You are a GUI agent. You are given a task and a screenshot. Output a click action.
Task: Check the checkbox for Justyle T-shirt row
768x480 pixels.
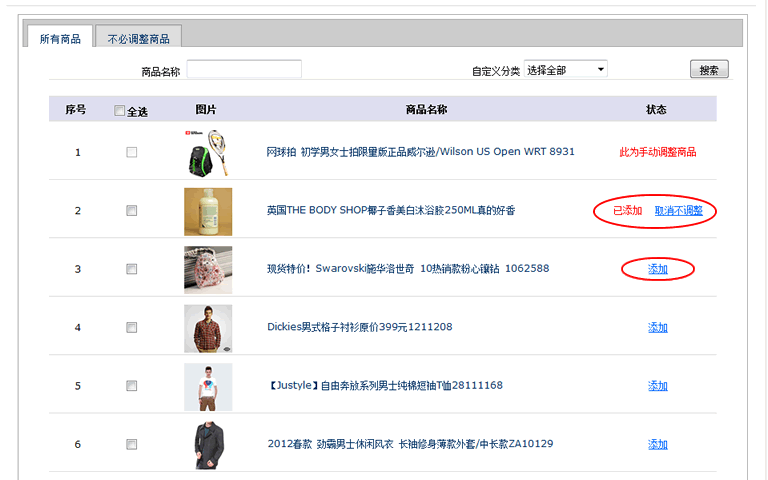132,385
